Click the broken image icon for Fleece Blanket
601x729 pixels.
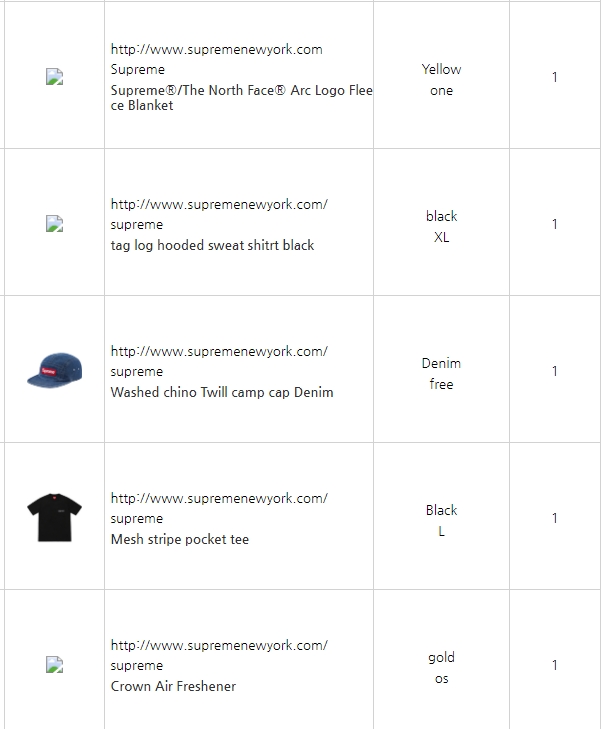coord(54,77)
